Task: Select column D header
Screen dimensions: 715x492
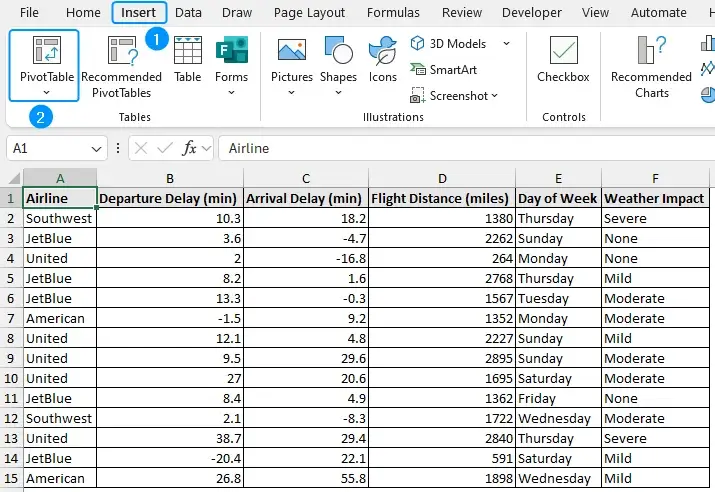Action: [x=442, y=178]
